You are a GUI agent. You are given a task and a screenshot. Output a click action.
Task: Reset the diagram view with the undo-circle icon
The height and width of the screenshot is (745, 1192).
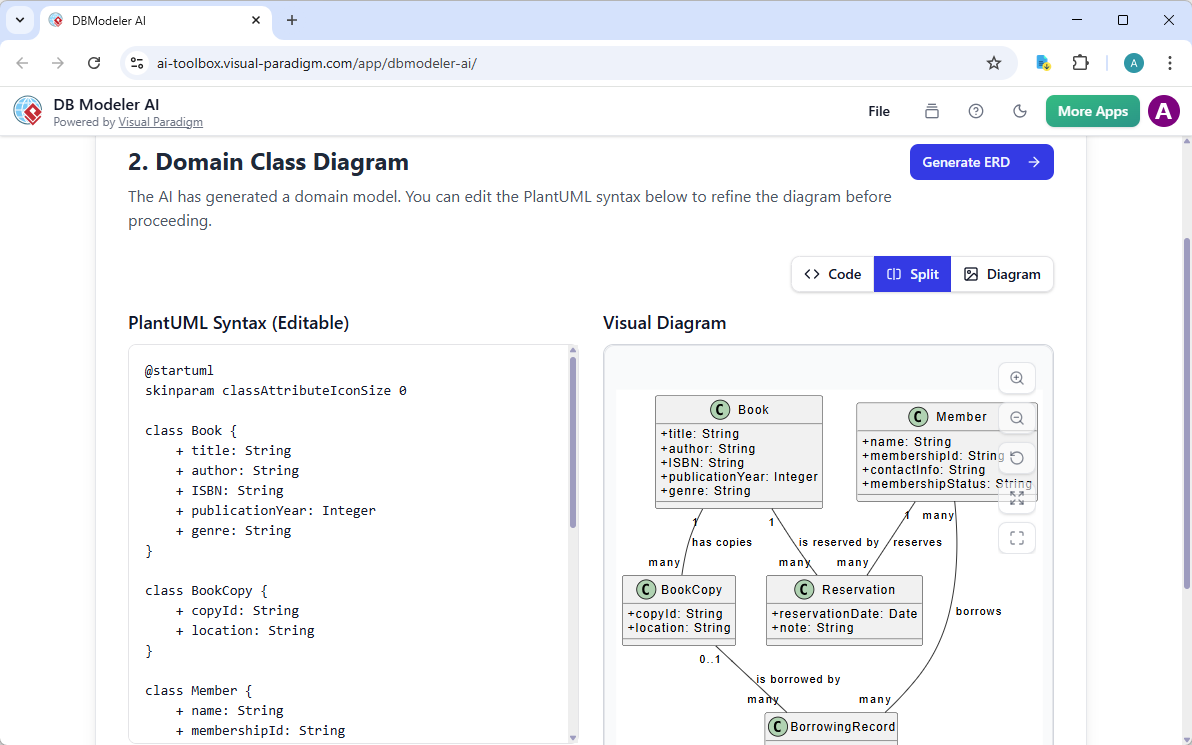click(x=1016, y=458)
